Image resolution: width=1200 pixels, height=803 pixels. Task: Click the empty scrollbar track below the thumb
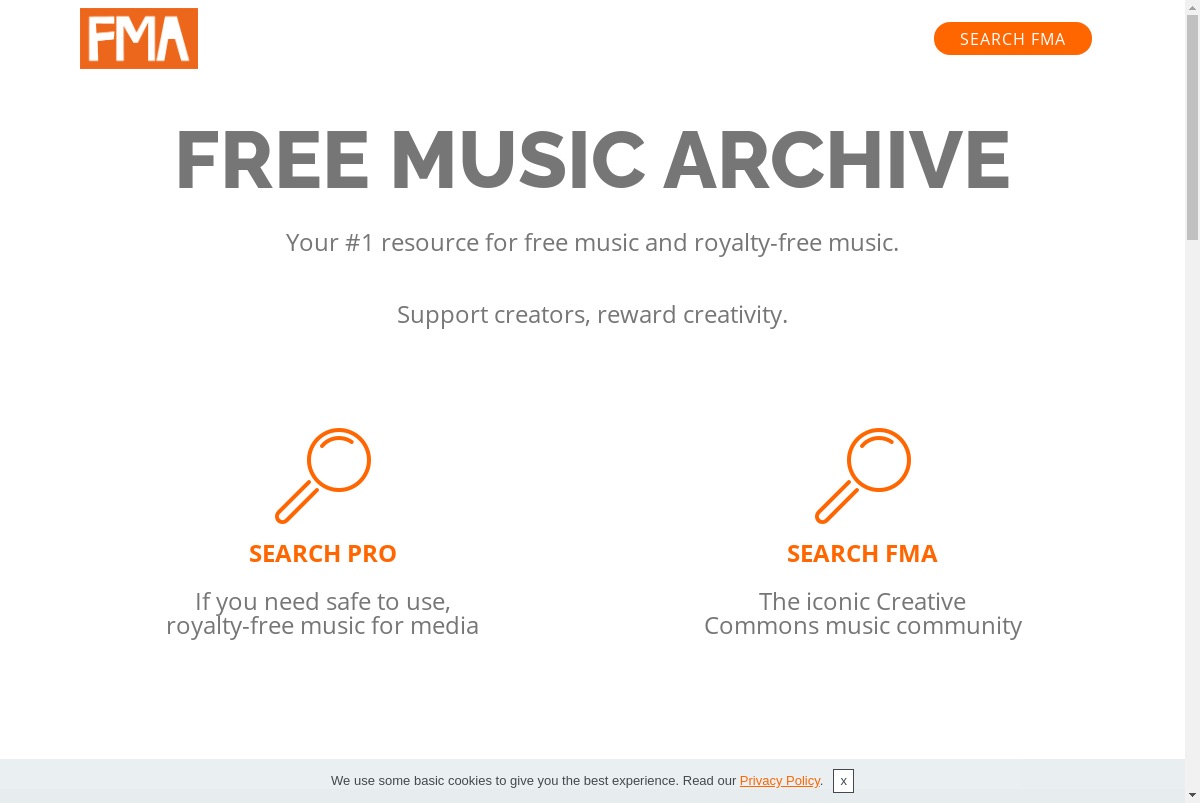pyautogui.click(x=1192, y=515)
